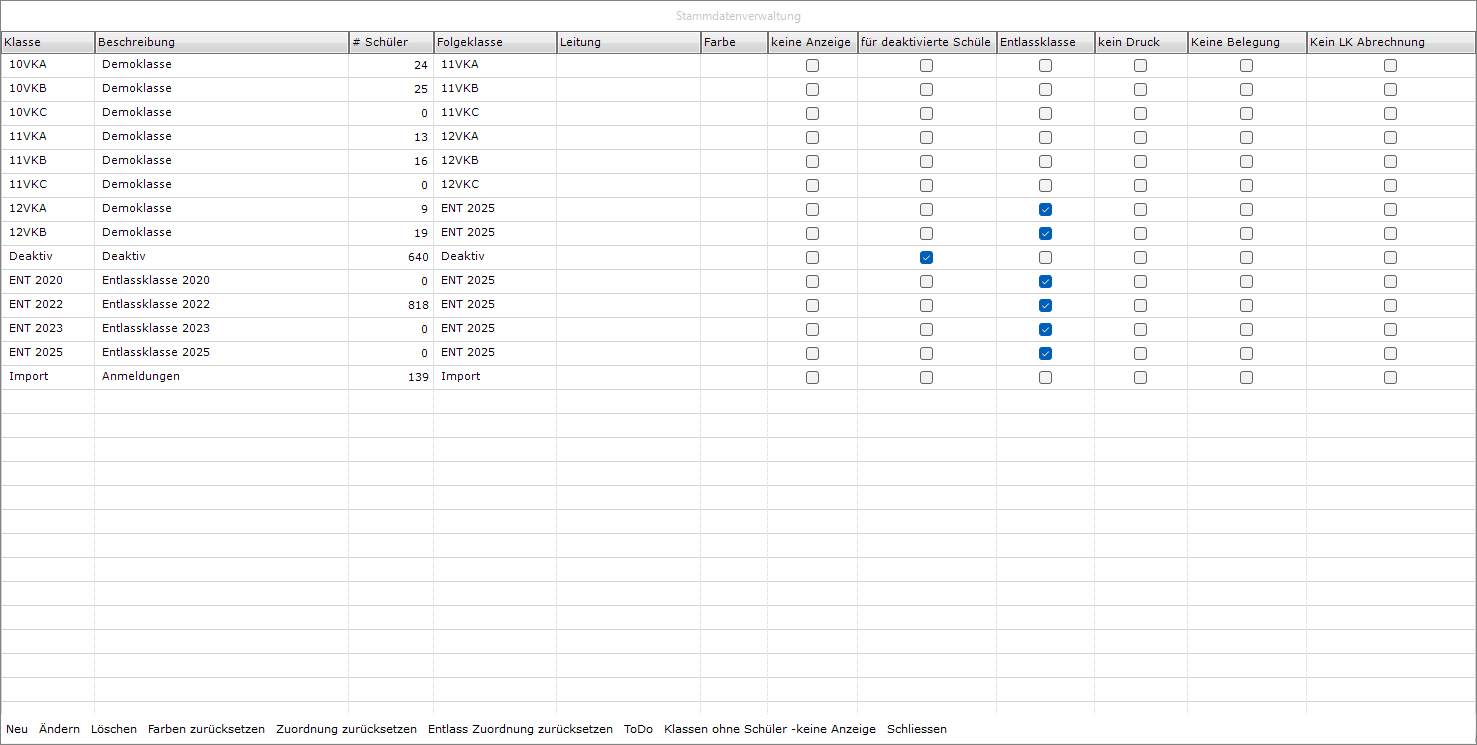Check Entlassklasse checkbox for 10VKA row
This screenshot has height=745, width=1477.
(x=1045, y=65)
